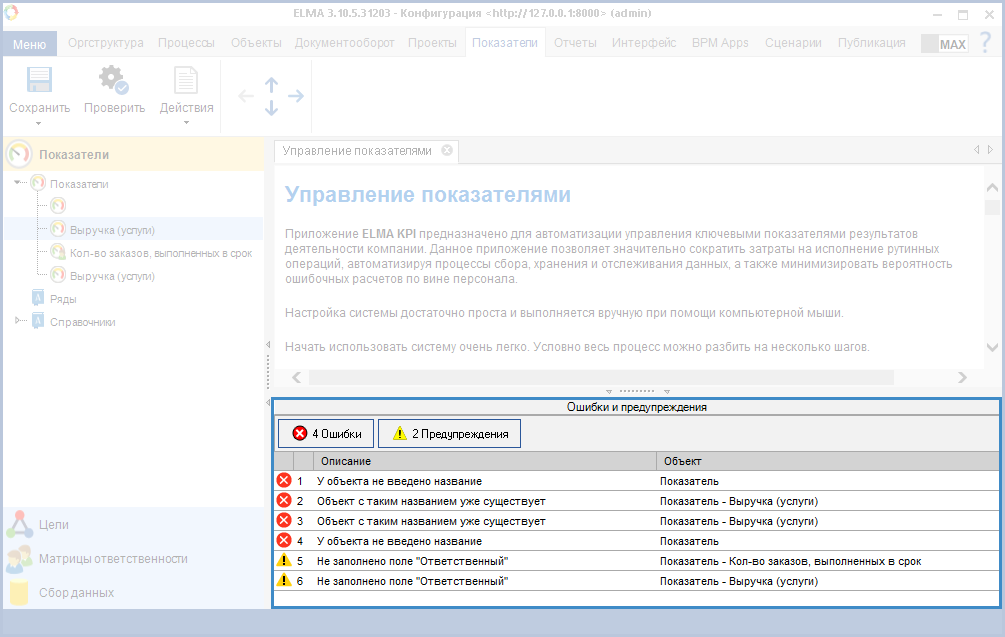1005x637 pixels.
Task: Toggle the 4 Ошибки errors filter
Action: coord(327,433)
